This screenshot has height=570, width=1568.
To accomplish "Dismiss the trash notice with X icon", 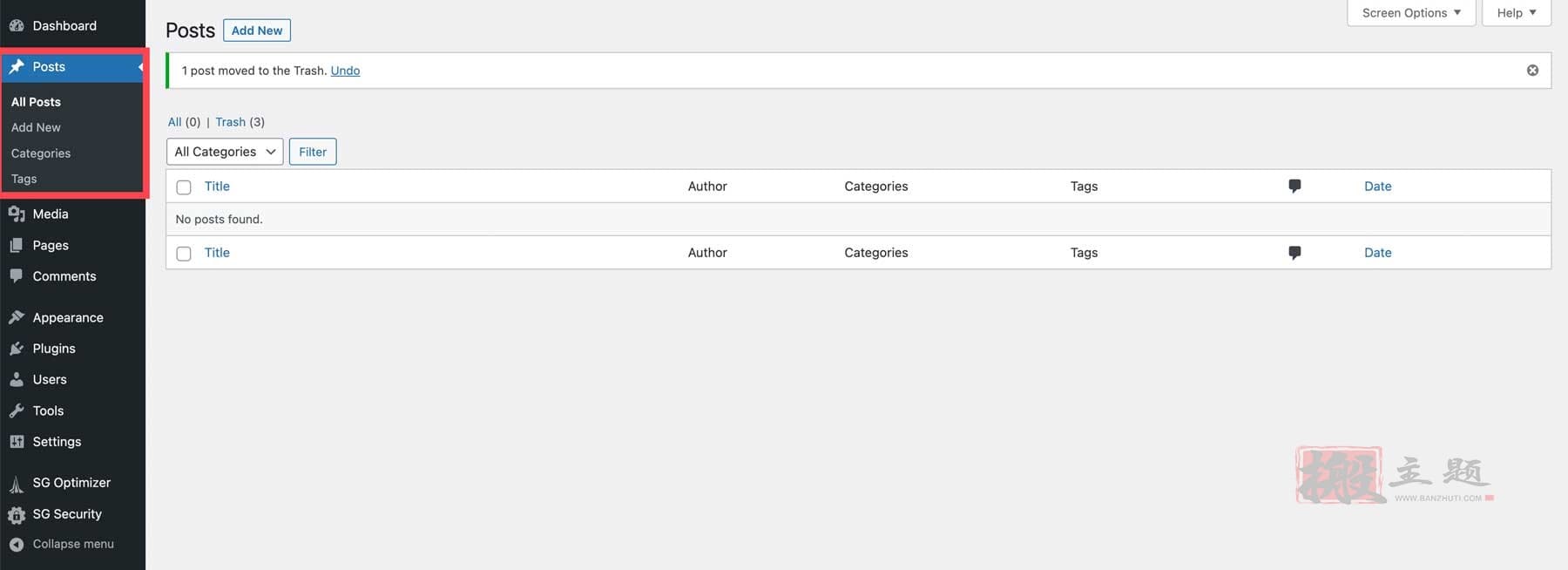I will [1532, 71].
